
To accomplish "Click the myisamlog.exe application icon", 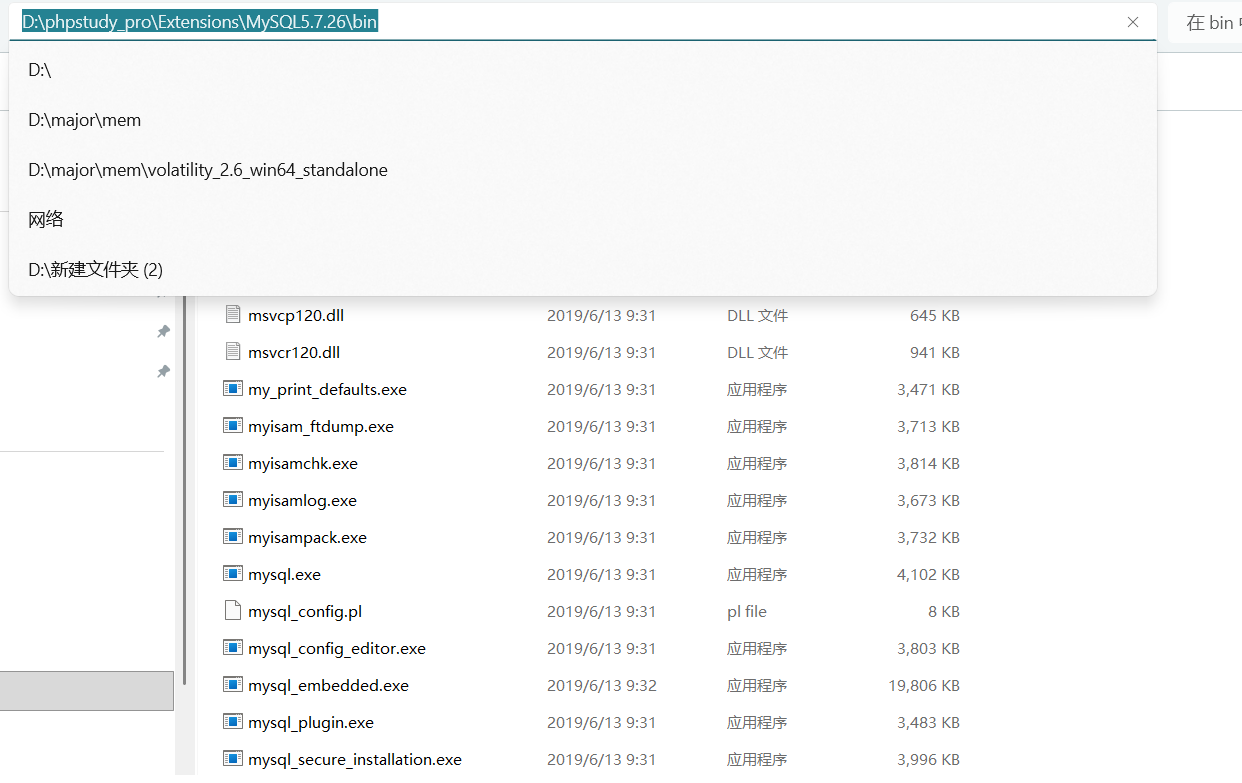I will click(233, 500).
